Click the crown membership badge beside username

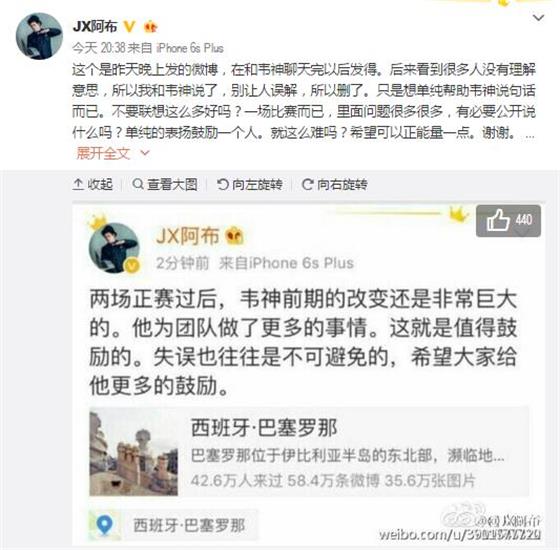(150, 27)
